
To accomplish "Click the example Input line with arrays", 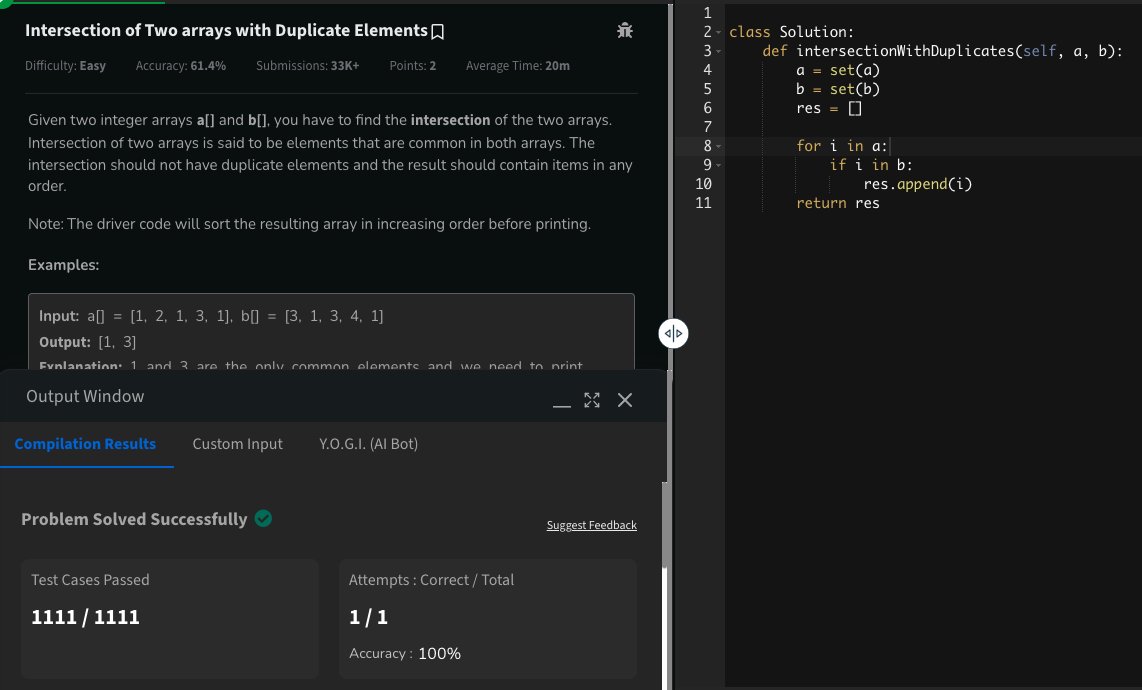I will pos(211,316).
